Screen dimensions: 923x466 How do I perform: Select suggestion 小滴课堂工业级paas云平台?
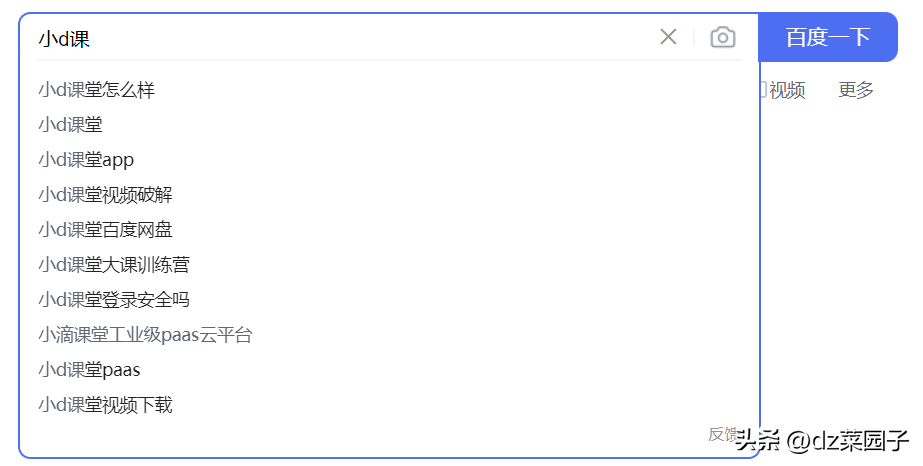pyautogui.click(x=146, y=335)
